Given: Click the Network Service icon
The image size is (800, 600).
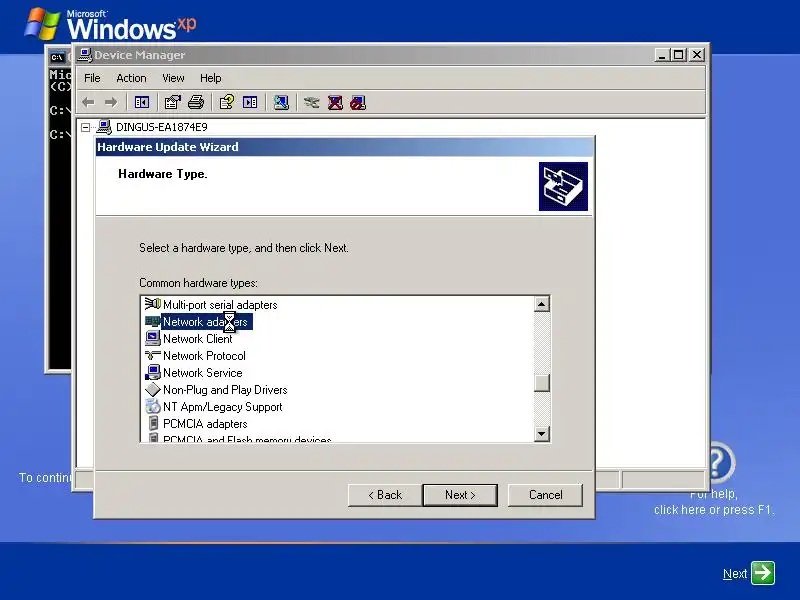Looking at the screenshot, I should (152, 372).
